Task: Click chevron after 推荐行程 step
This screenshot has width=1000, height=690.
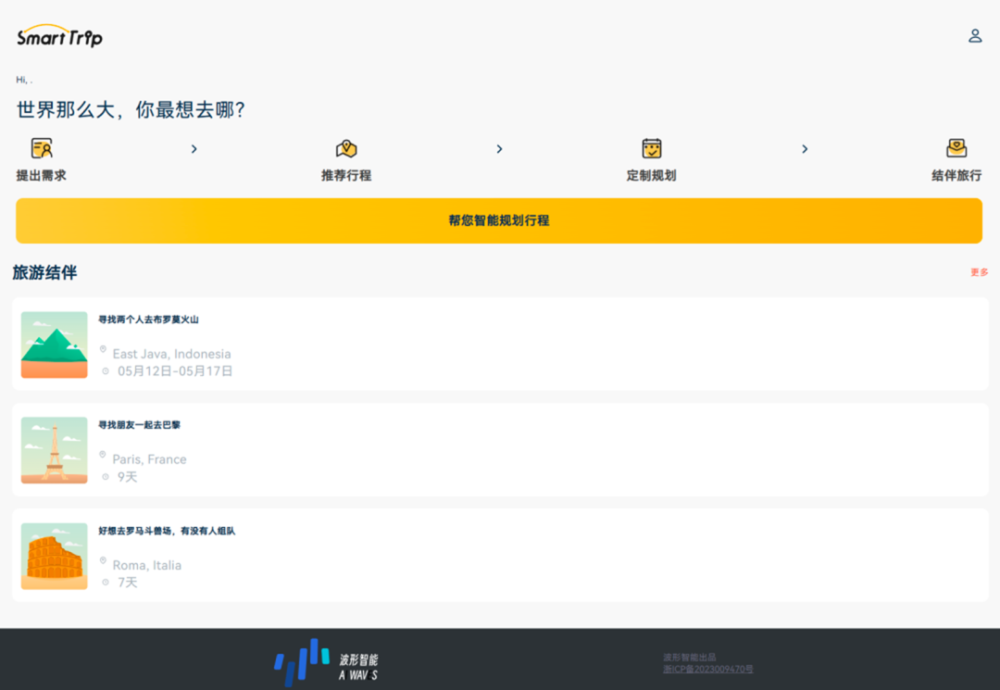Action: [x=499, y=149]
